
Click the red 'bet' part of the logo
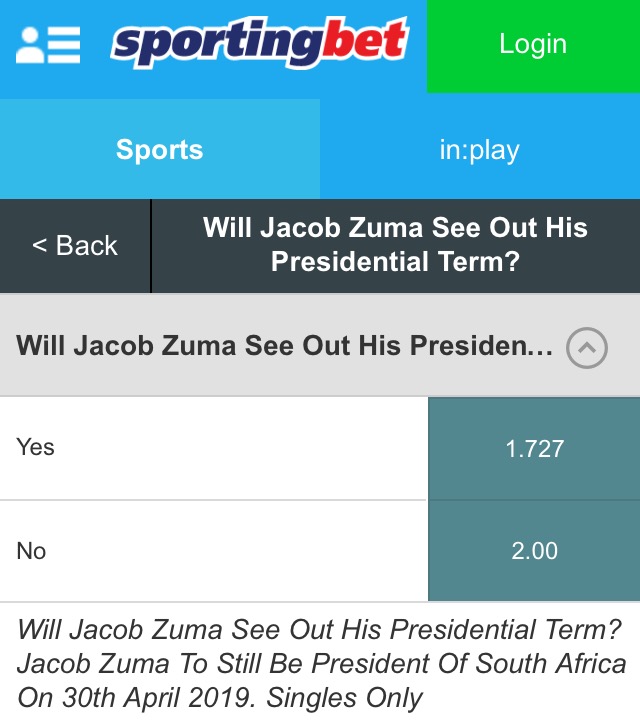click(362, 40)
